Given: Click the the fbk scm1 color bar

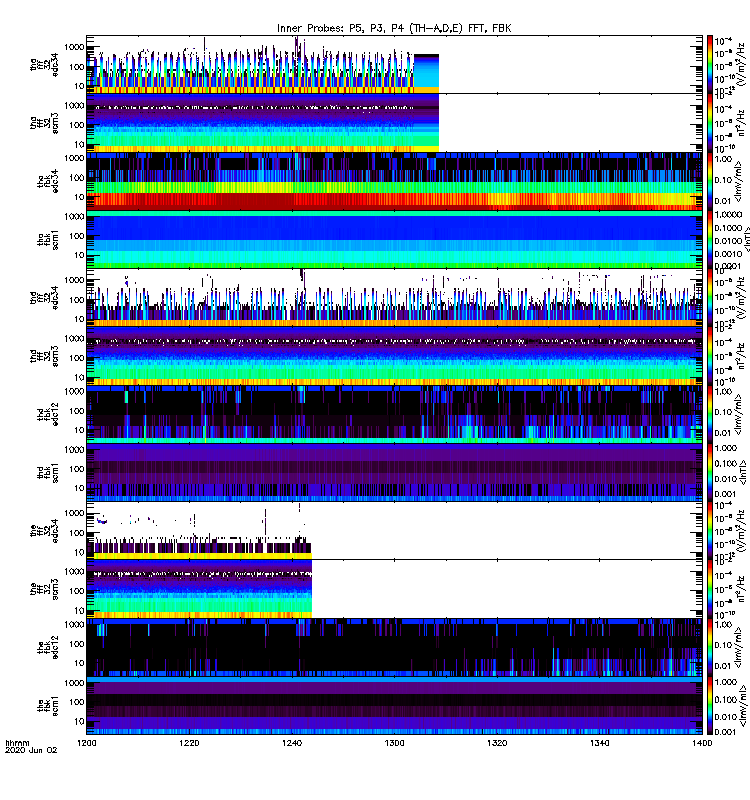Looking at the screenshot, I should (x=710, y=705).
